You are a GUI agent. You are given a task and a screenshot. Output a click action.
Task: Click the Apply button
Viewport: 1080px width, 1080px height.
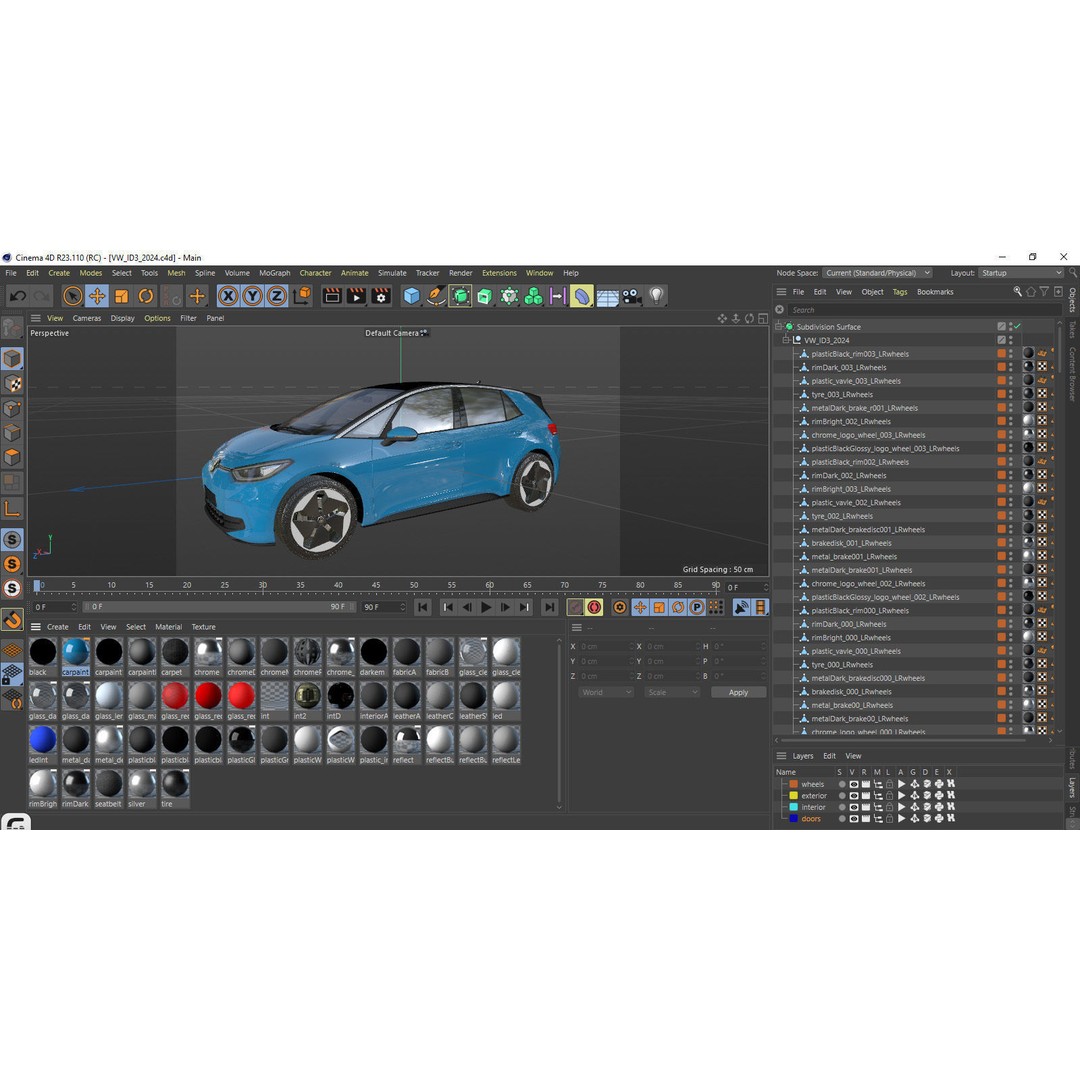738,692
